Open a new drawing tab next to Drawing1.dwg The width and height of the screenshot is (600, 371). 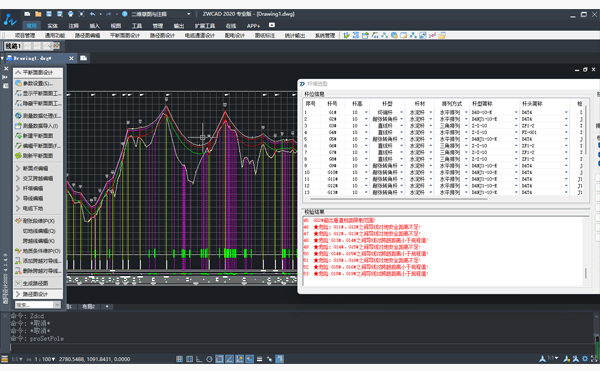coord(83,58)
